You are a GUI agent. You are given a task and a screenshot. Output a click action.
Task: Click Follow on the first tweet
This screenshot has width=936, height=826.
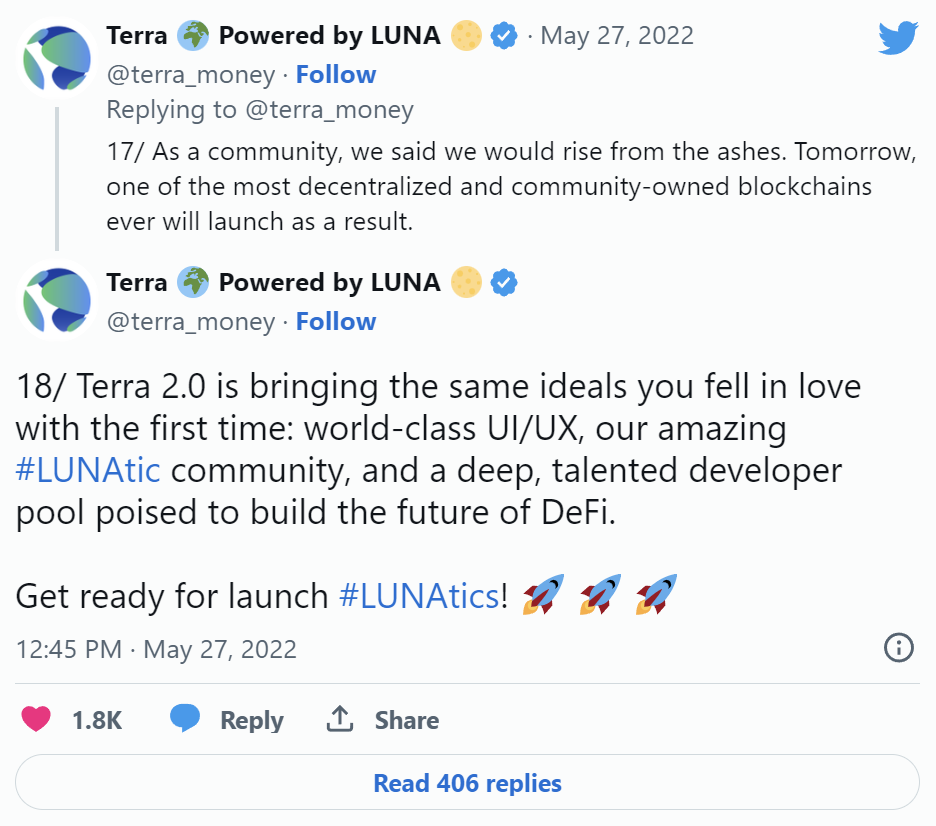tap(336, 75)
